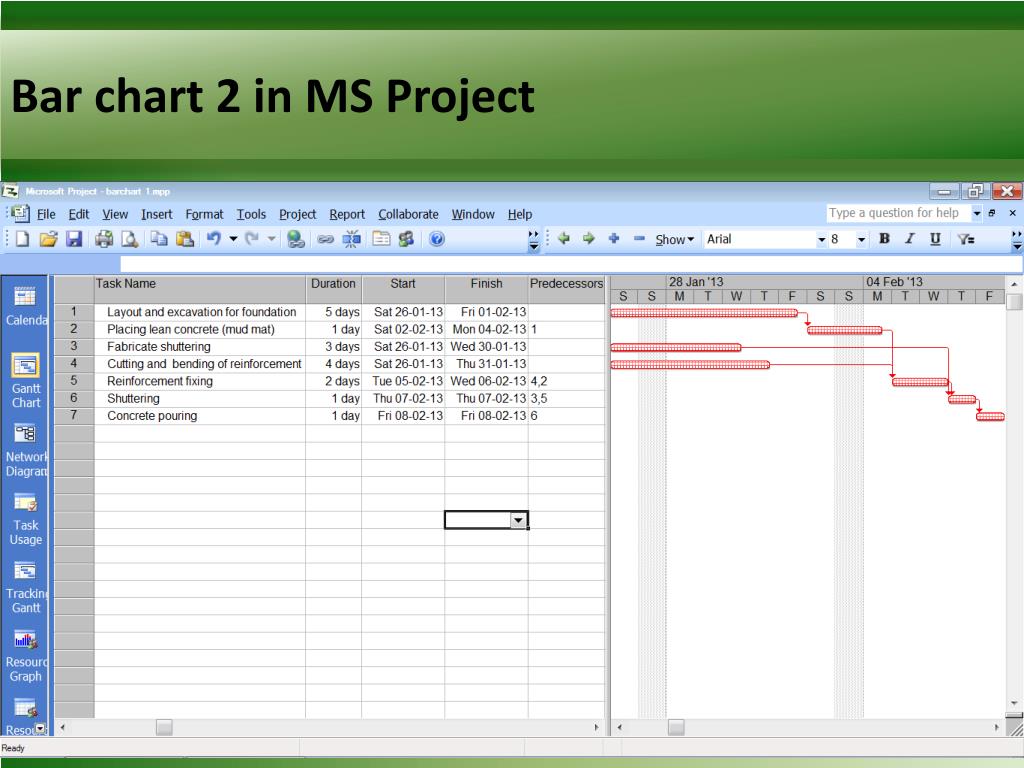
Task: Click the Assign Resources icon
Action: point(406,239)
